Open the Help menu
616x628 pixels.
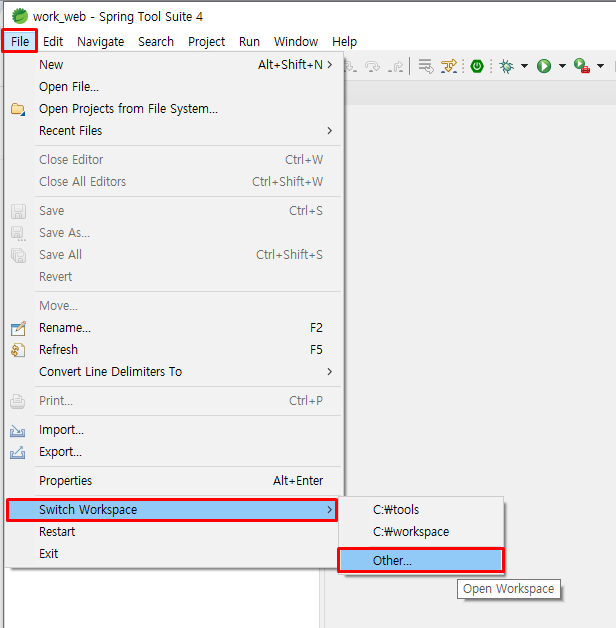pyautogui.click(x=344, y=41)
